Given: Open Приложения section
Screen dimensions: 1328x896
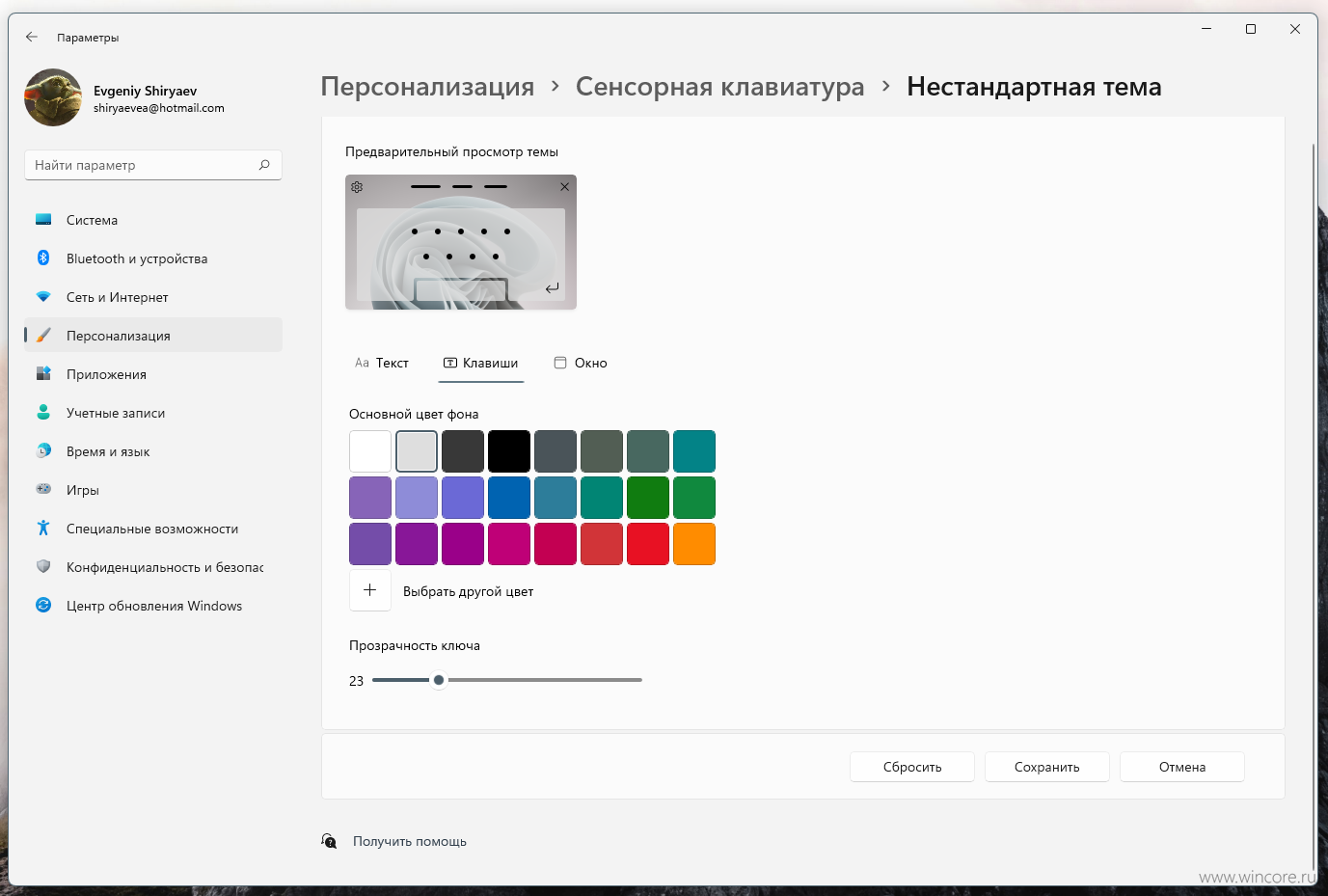Looking at the screenshot, I should [x=153, y=374].
